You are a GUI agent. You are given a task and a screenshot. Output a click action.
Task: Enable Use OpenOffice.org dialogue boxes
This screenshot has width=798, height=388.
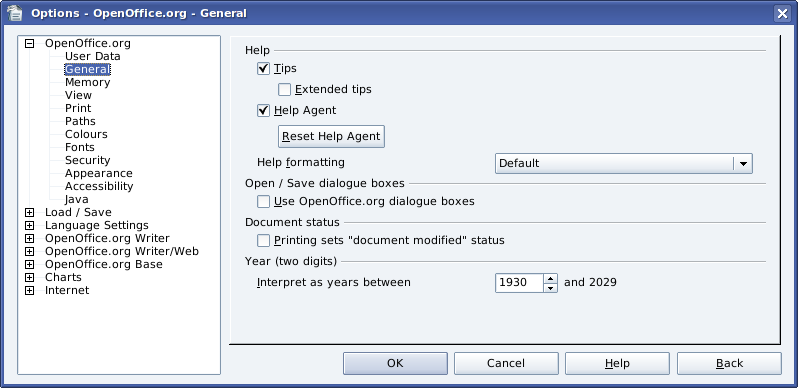[263, 202]
